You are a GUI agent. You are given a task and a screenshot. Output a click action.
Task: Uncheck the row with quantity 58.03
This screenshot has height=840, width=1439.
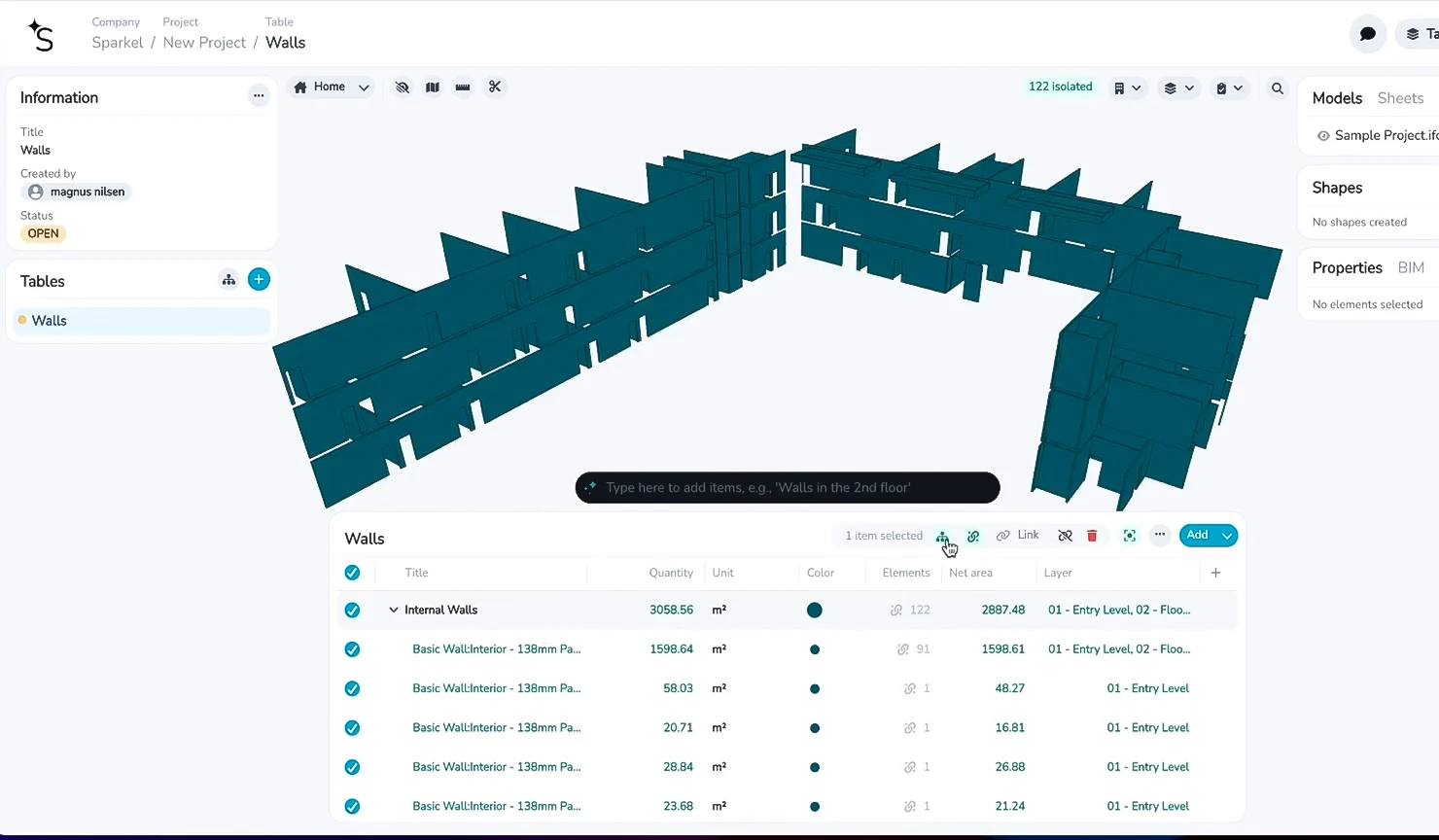352,688
